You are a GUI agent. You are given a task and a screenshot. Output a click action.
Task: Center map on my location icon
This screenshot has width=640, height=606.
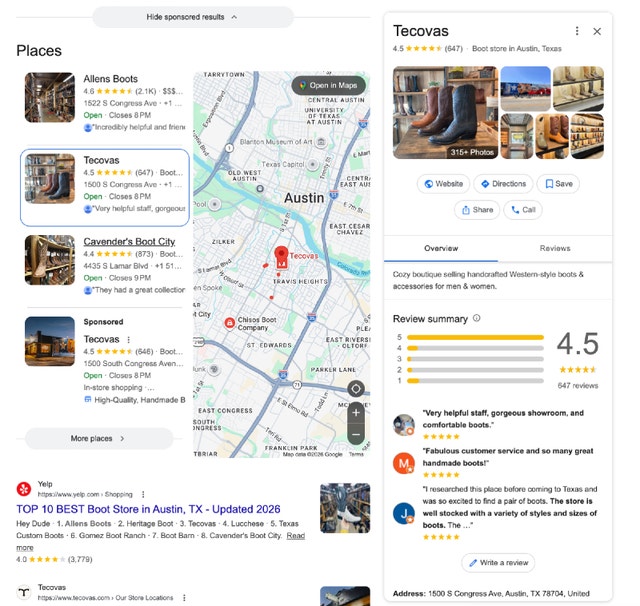point(356,389)
